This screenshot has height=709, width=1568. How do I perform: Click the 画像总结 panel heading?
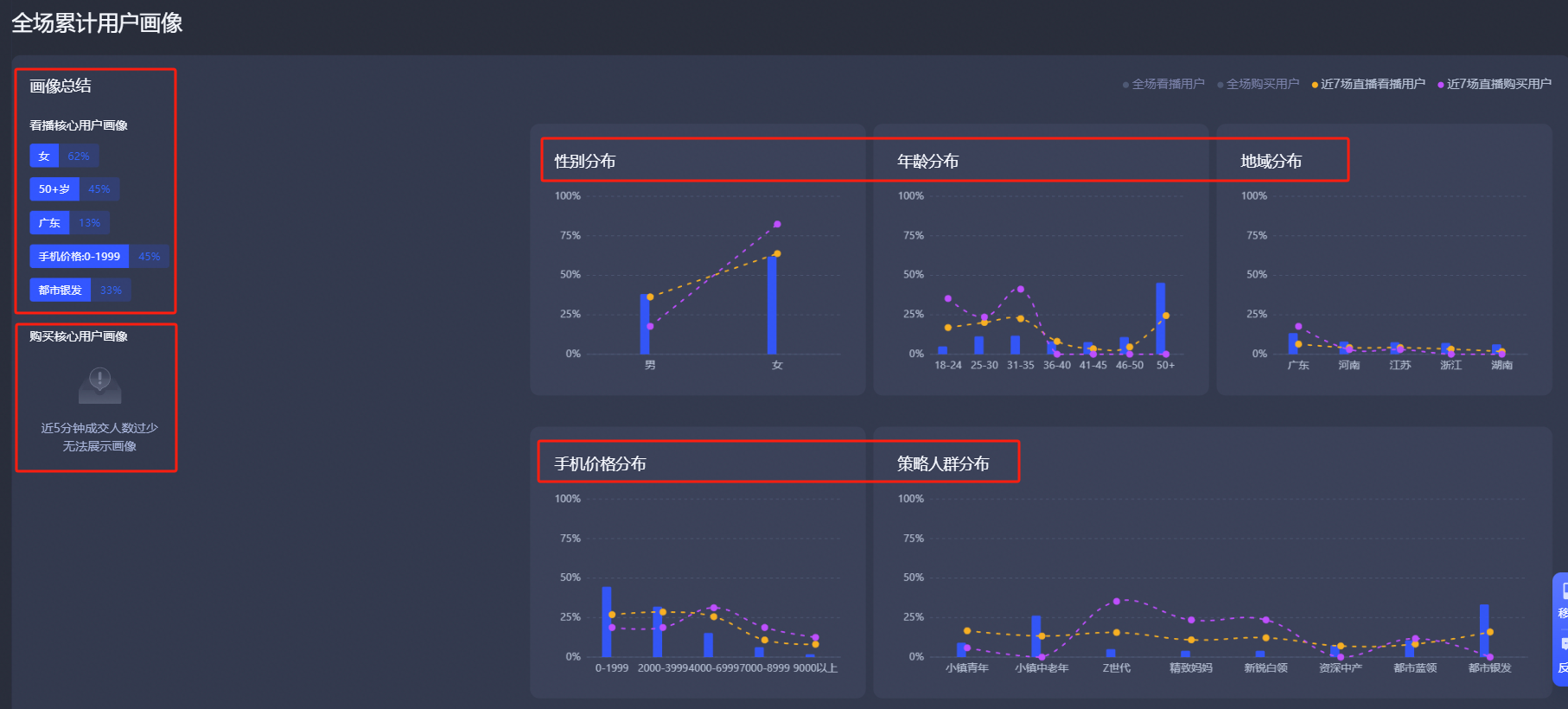(x=61, y=86)
